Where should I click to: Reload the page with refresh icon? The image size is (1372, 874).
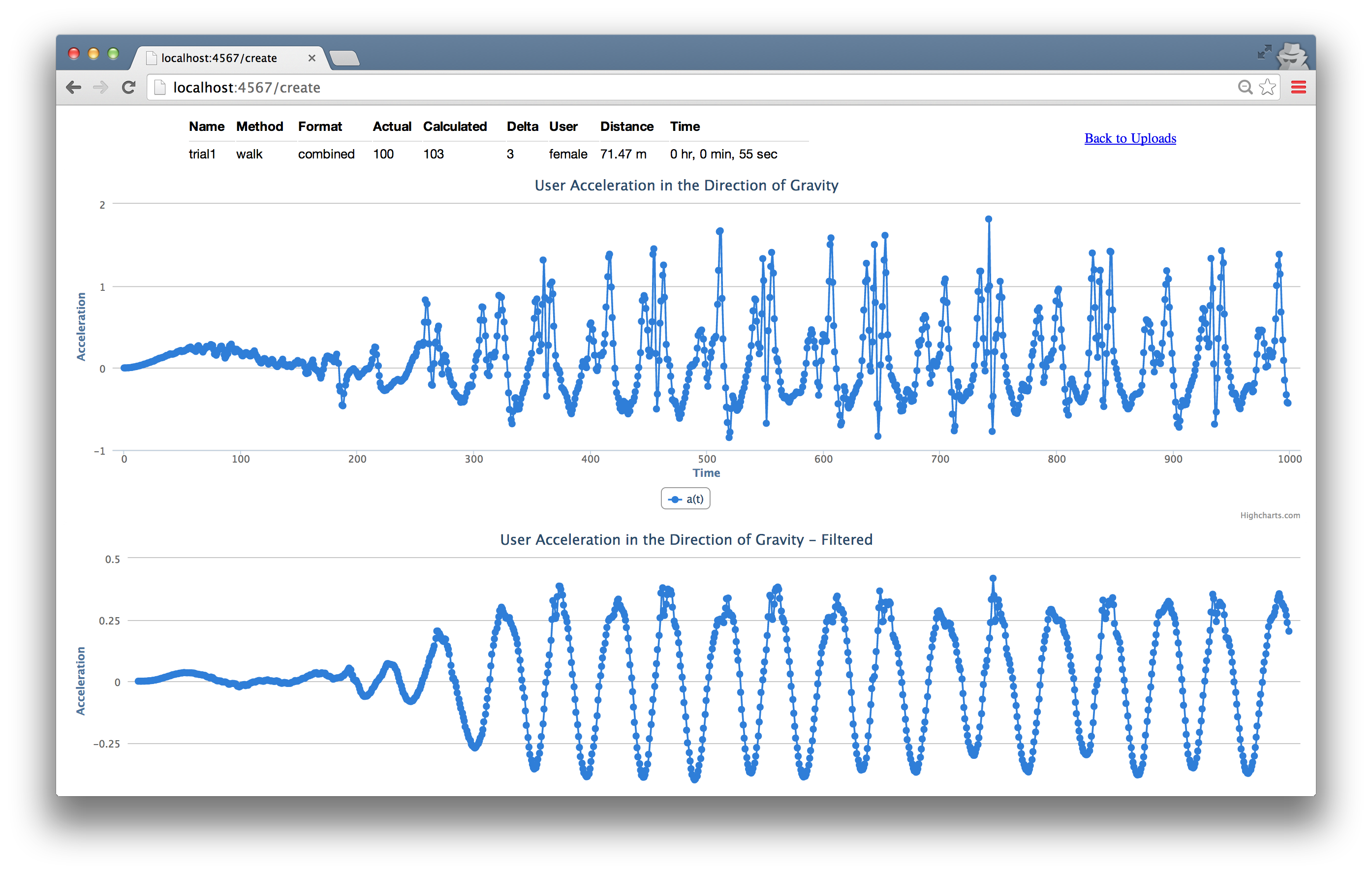129,87
